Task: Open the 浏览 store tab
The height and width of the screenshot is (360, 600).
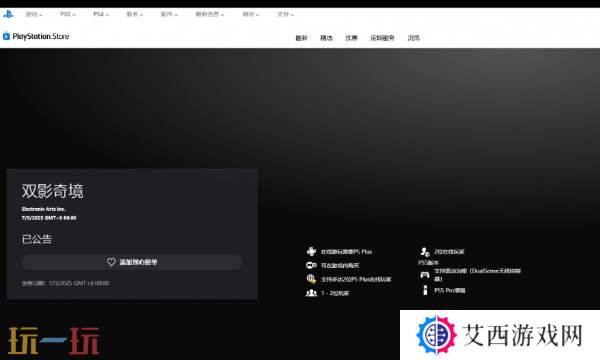Action: (414, 38)
